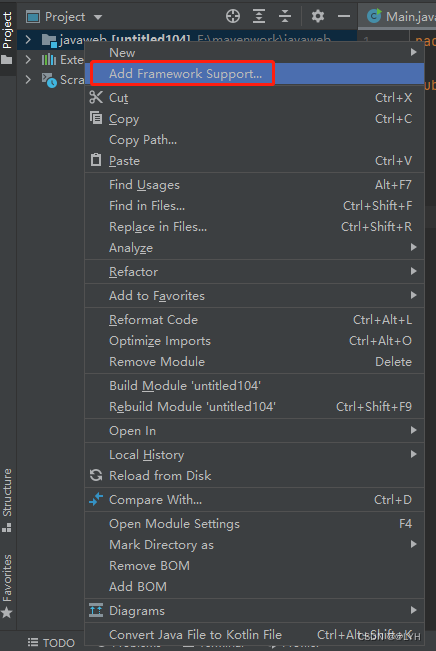436x651 pixels.
Task: Expand the javaweb module tree node
Action: pos(28,39)
